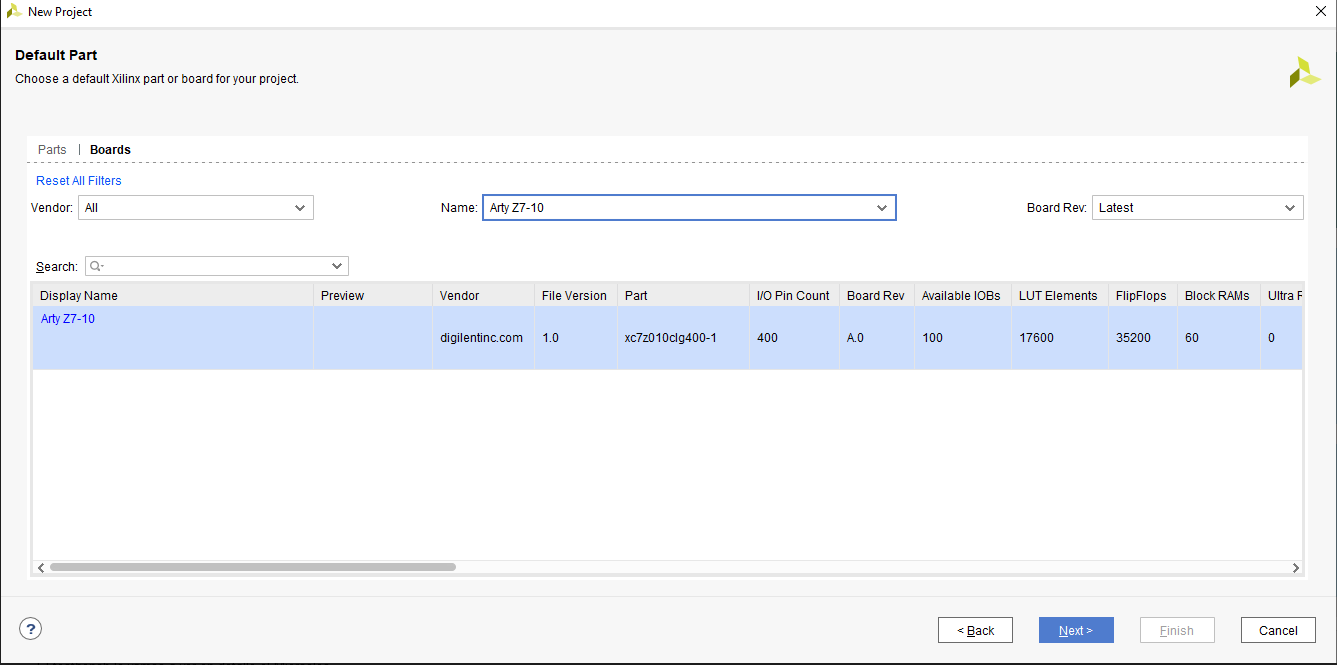Screen dimensions: 1337x665
Task: Click the Preview column header
Action: tap(373, 295)
